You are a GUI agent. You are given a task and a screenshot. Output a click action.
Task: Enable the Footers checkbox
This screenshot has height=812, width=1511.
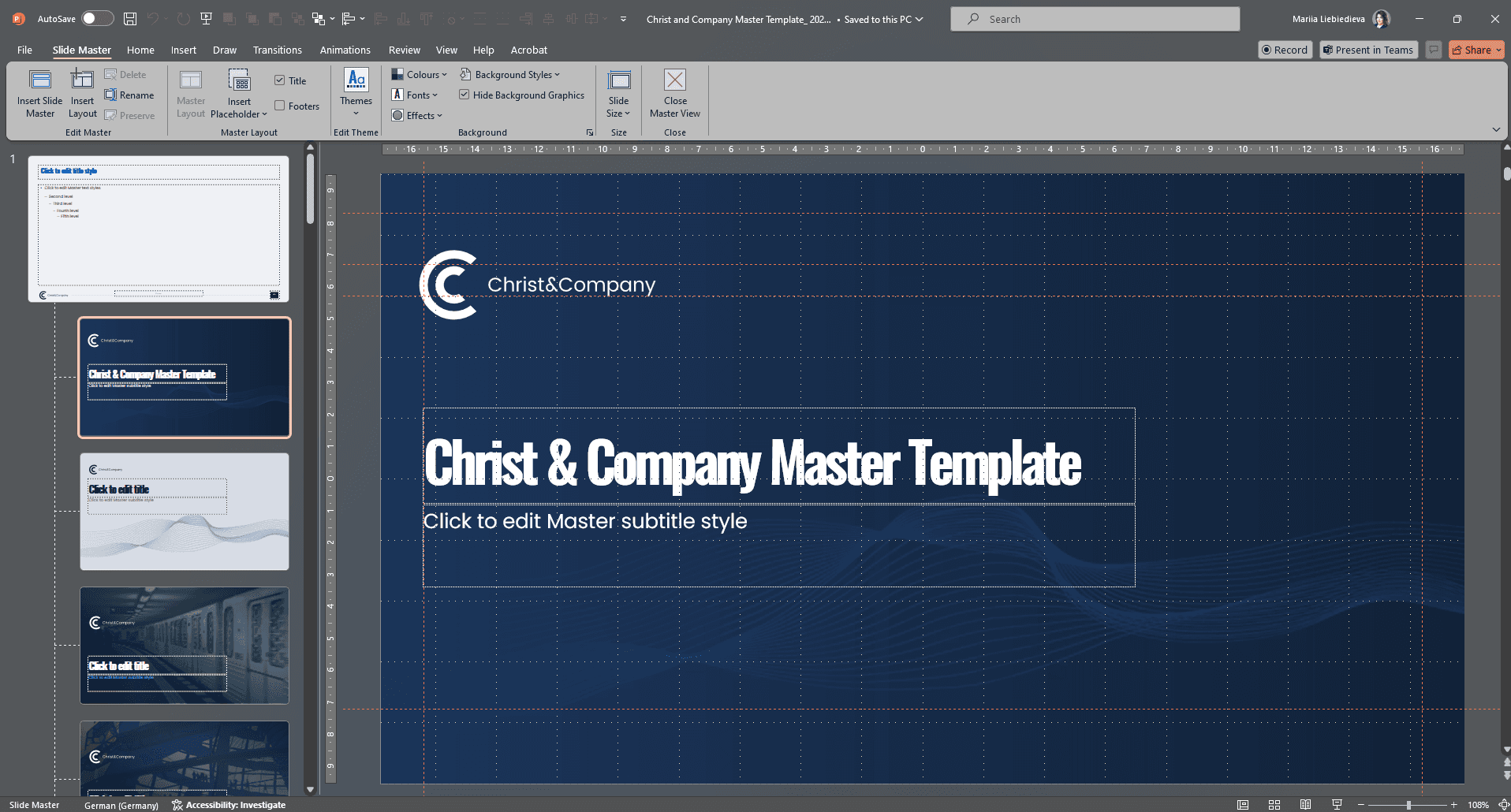pyautogui.click(x=280, y=106)
